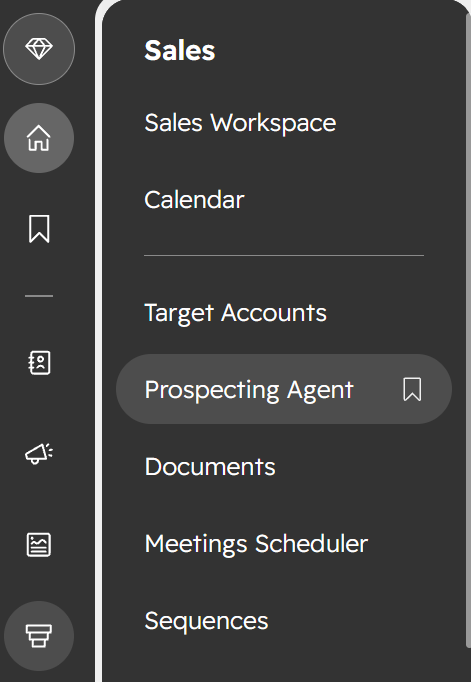
Task: Open the CRM contacts book icon
Action: click(x=39, y=362)
